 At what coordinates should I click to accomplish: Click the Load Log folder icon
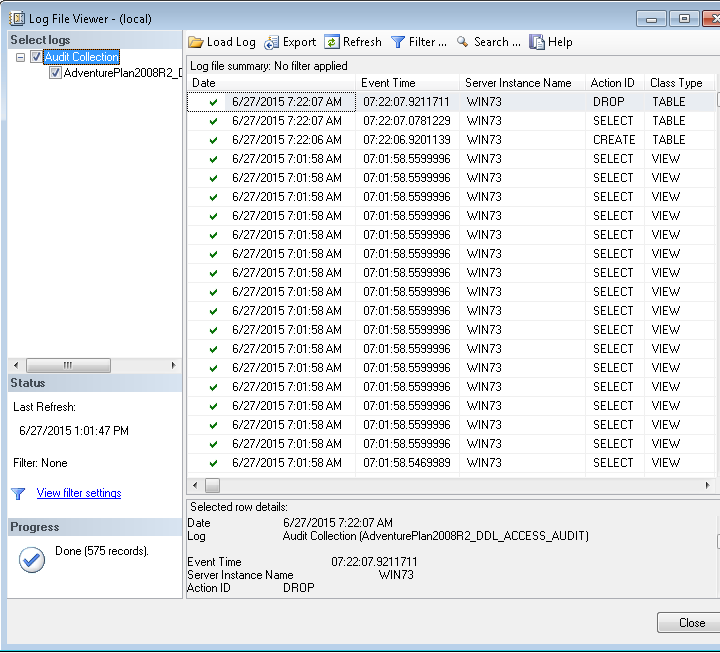coord(196,42)
